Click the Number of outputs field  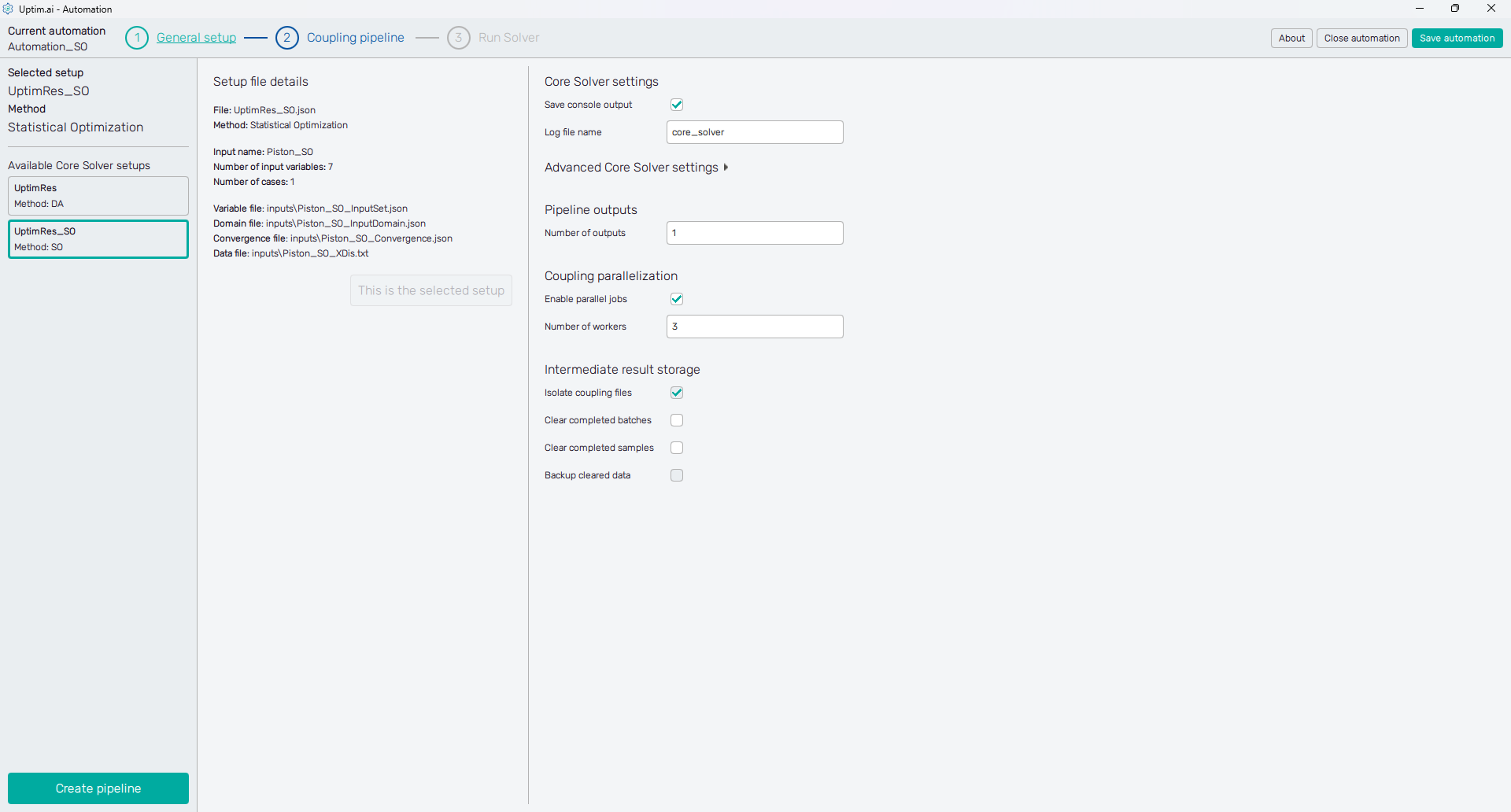click(755, 233)
